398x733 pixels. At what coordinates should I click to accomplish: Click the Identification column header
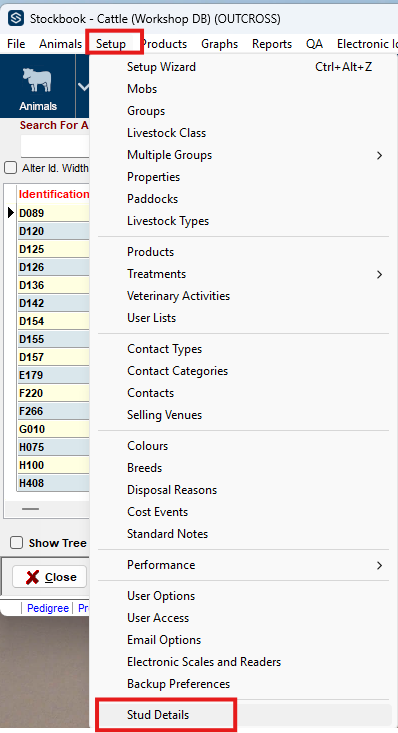(x=54, y=194)
